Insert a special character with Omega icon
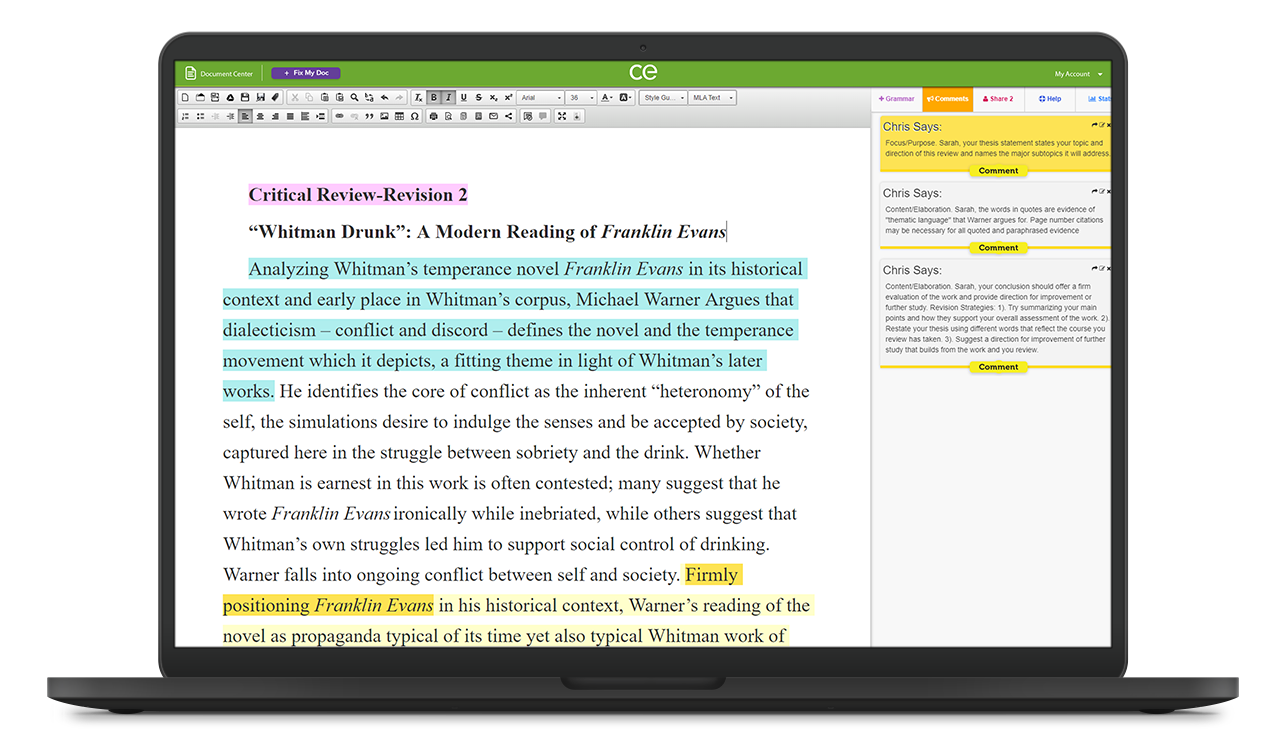This screenshot has width=1282, height=740. [x=414, y=116]
